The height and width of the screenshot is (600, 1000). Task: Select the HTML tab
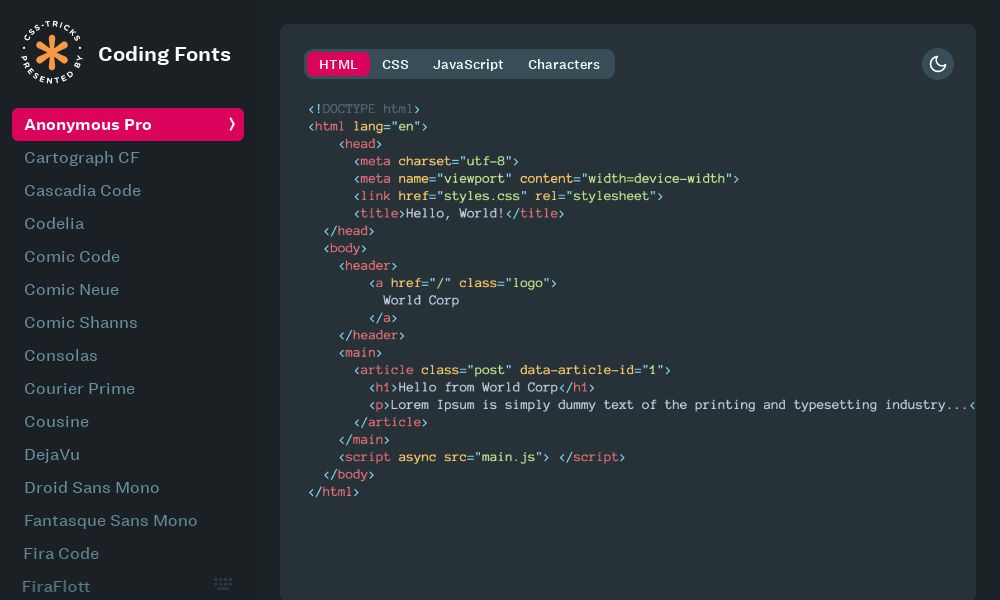pos(338,64)
